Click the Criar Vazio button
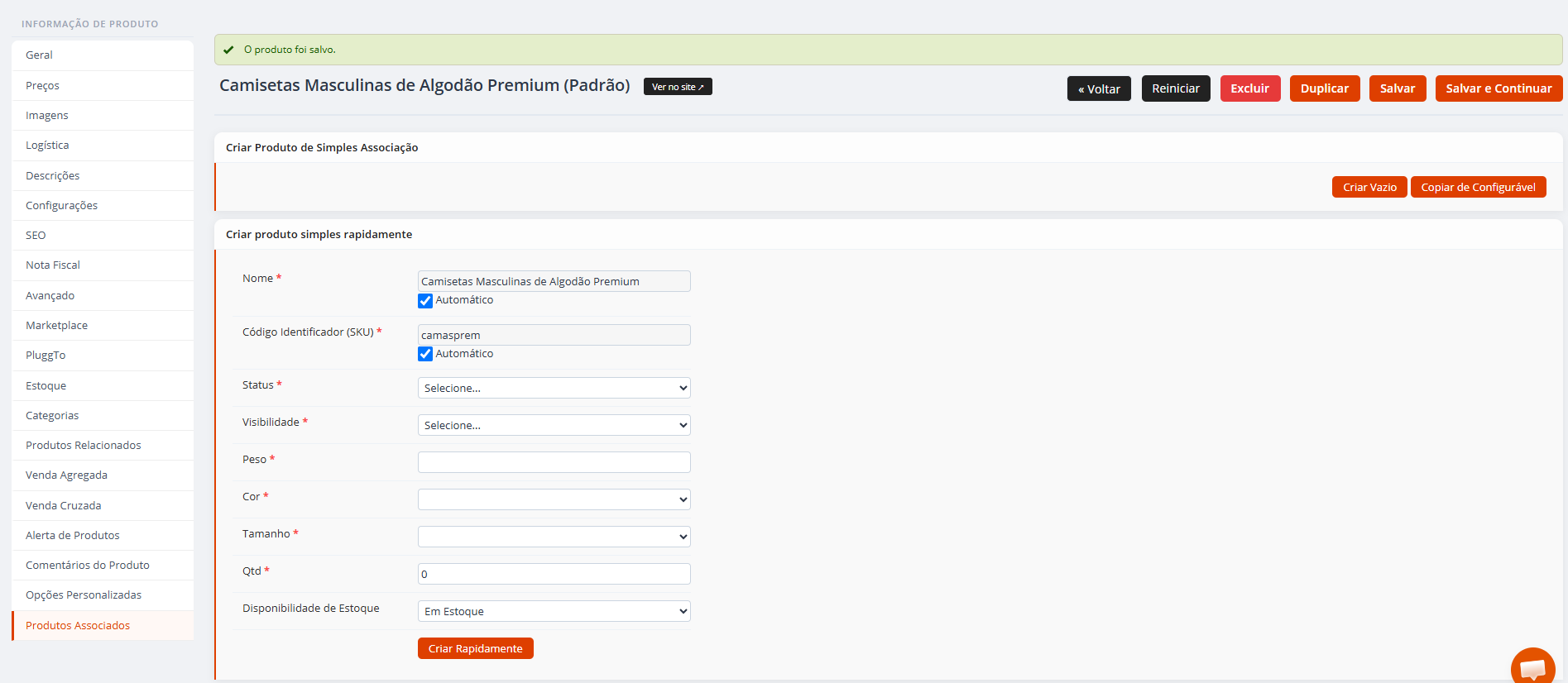 (x=1369, y=187)
